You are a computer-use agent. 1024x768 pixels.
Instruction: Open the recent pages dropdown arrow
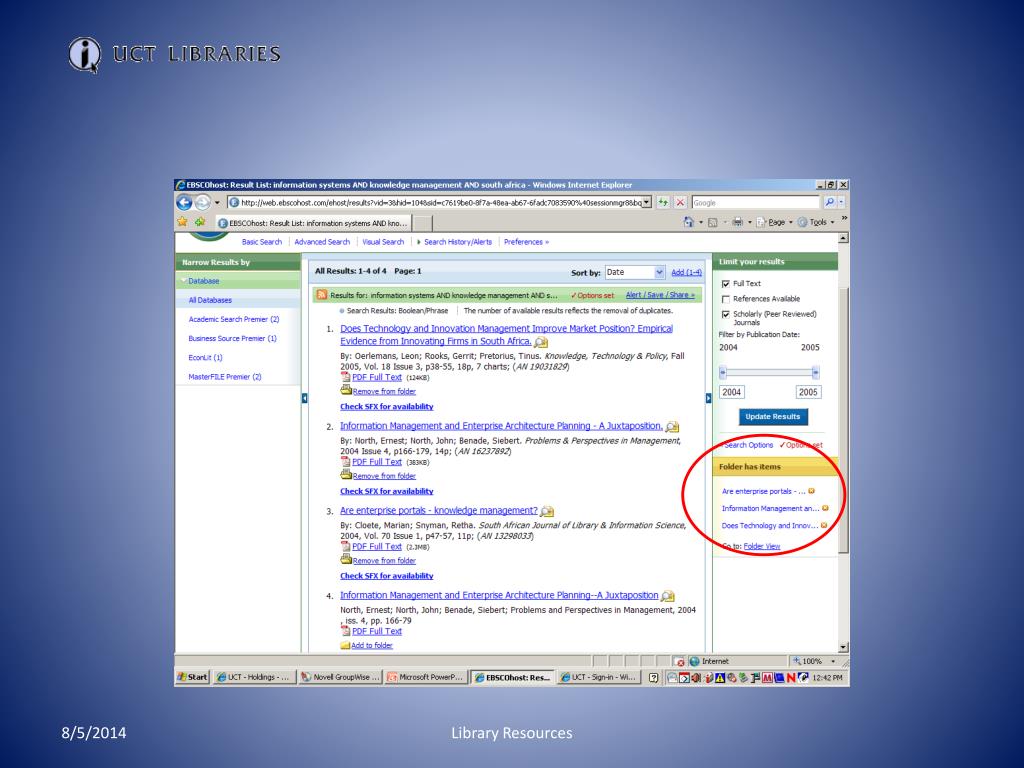coord(217,202)
